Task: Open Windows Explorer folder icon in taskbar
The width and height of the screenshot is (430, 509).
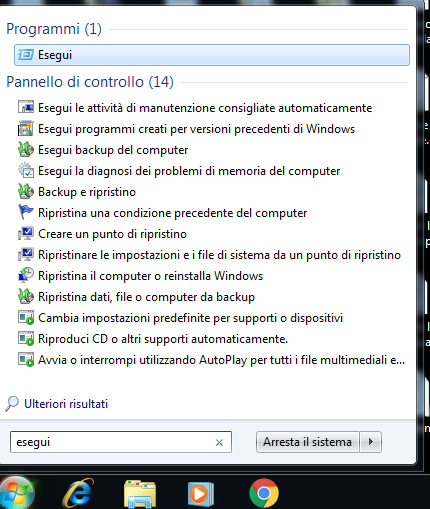Action: coord(140,494)
